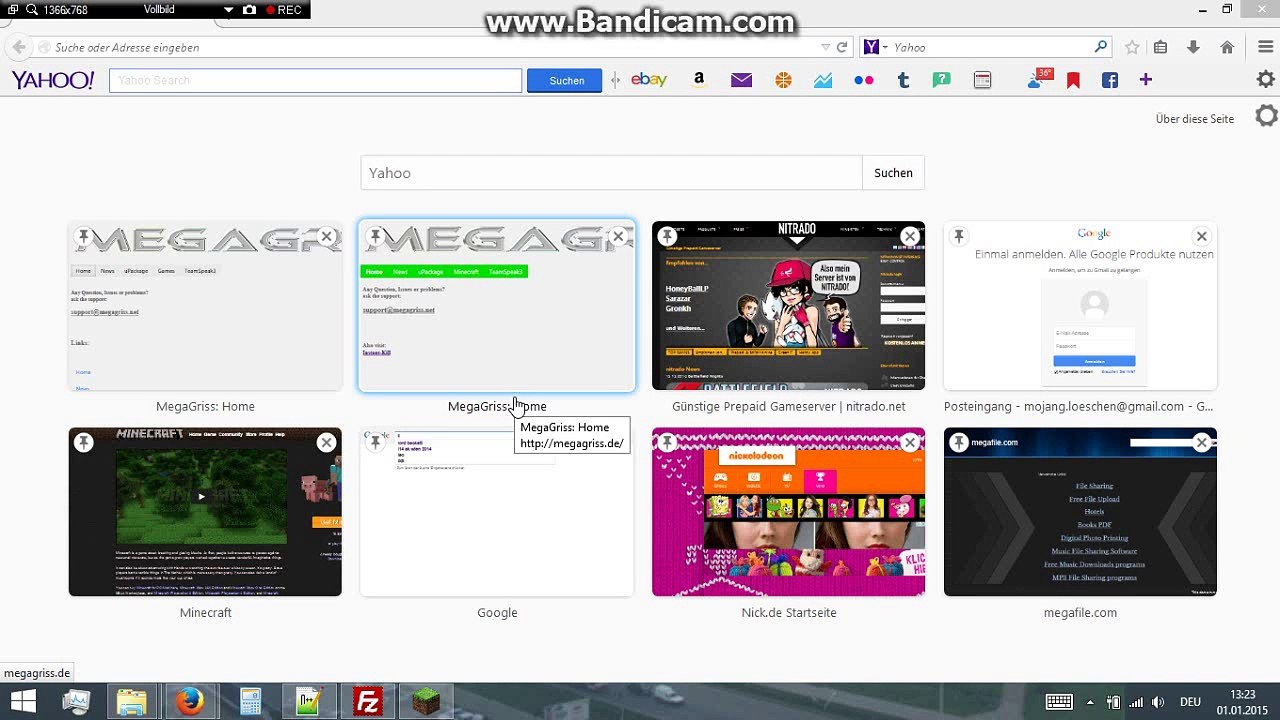1280x720 pixels.
Task: Open the Google site thumbnail
Action: point(497,512)
